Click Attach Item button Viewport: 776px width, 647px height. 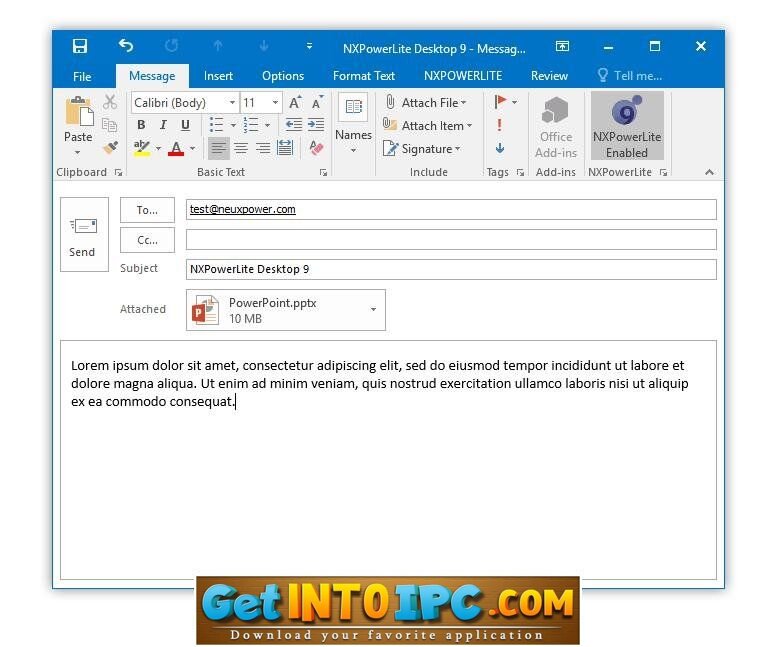click(x=428, y=126)
